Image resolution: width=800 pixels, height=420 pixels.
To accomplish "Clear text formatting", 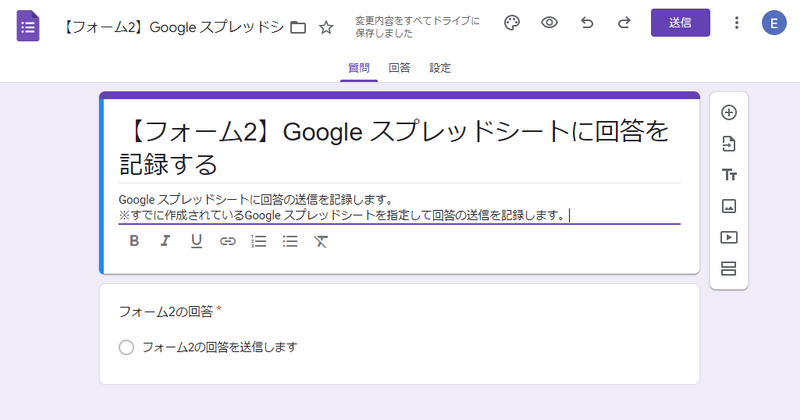I will coord(321,241).
